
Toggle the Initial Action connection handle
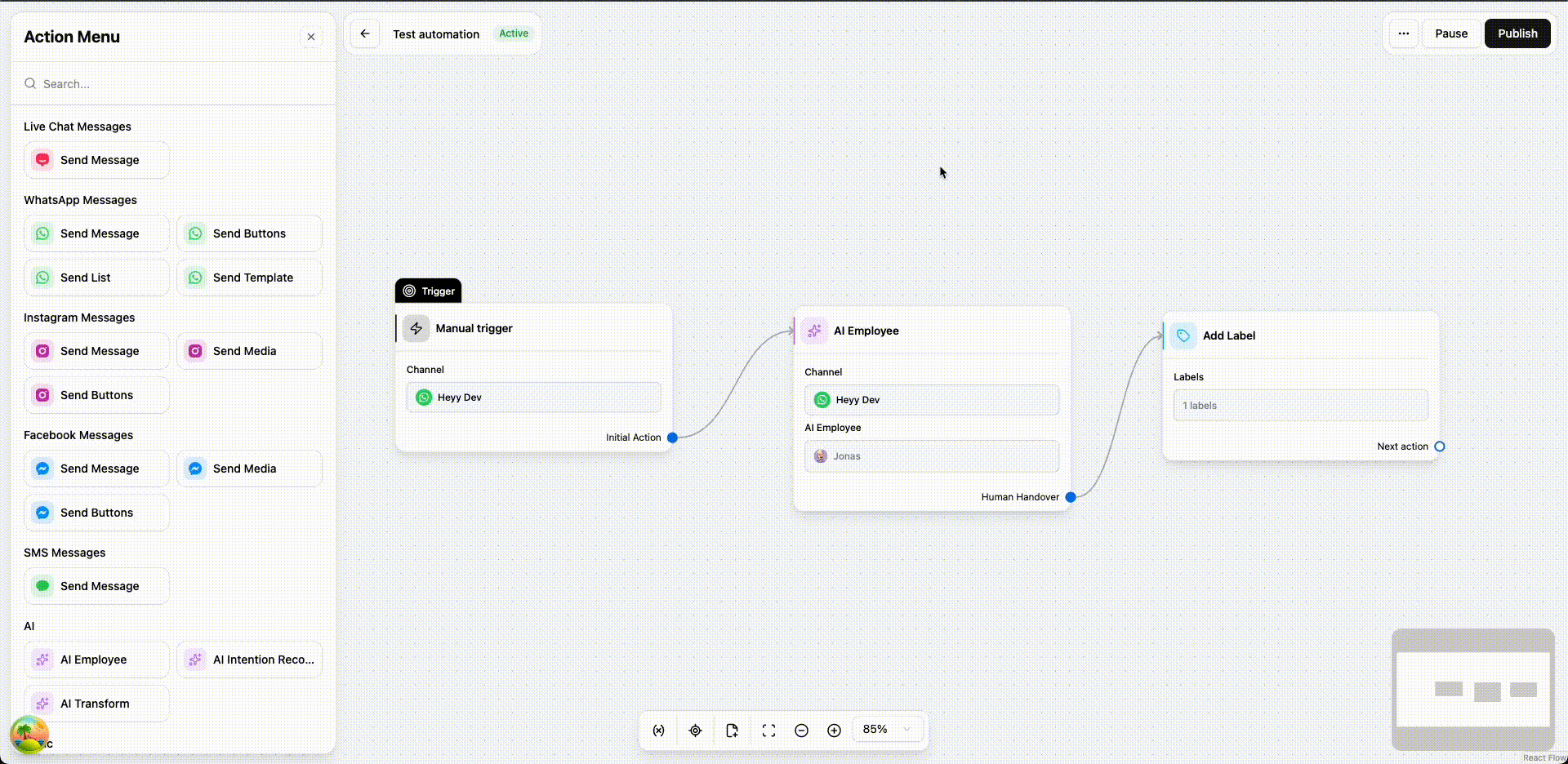click(671, 438)
